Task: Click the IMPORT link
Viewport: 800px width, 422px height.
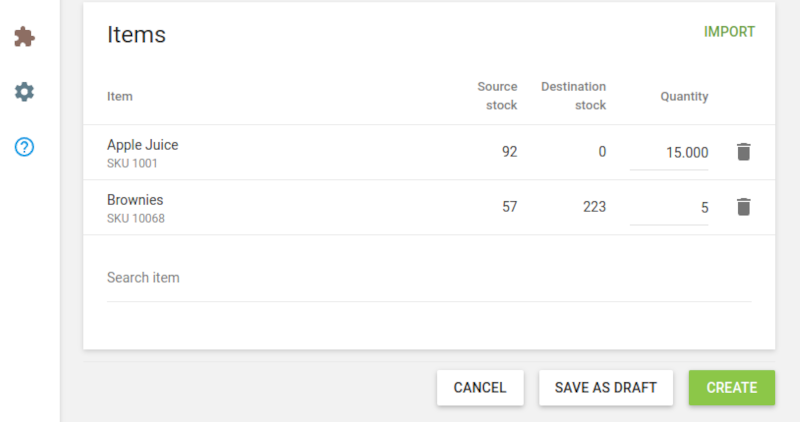Action: pyautogui.click(x=729, y=32)
